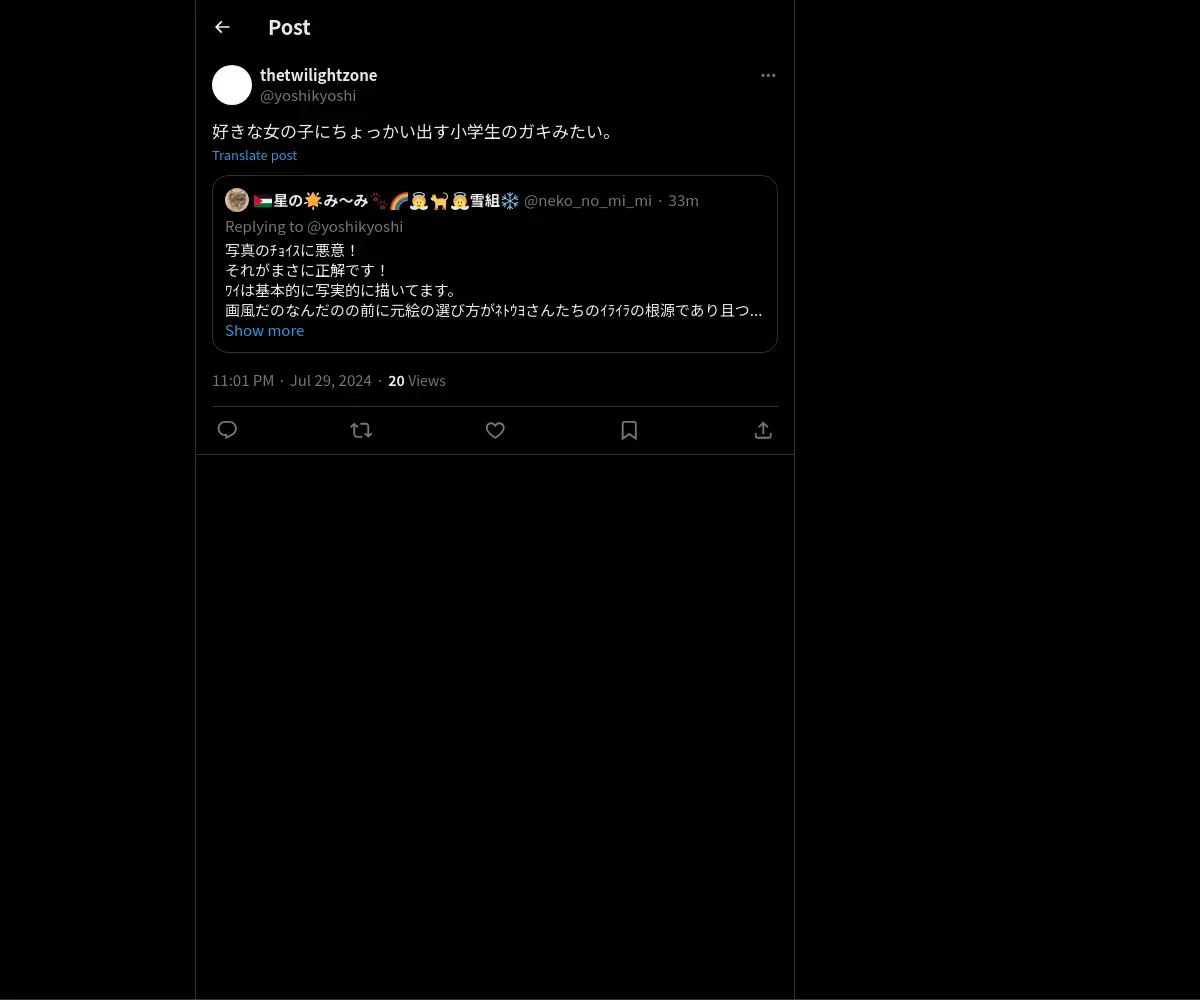Expand quoted post with Show more

pyautogui.click(x=264, y=330)
